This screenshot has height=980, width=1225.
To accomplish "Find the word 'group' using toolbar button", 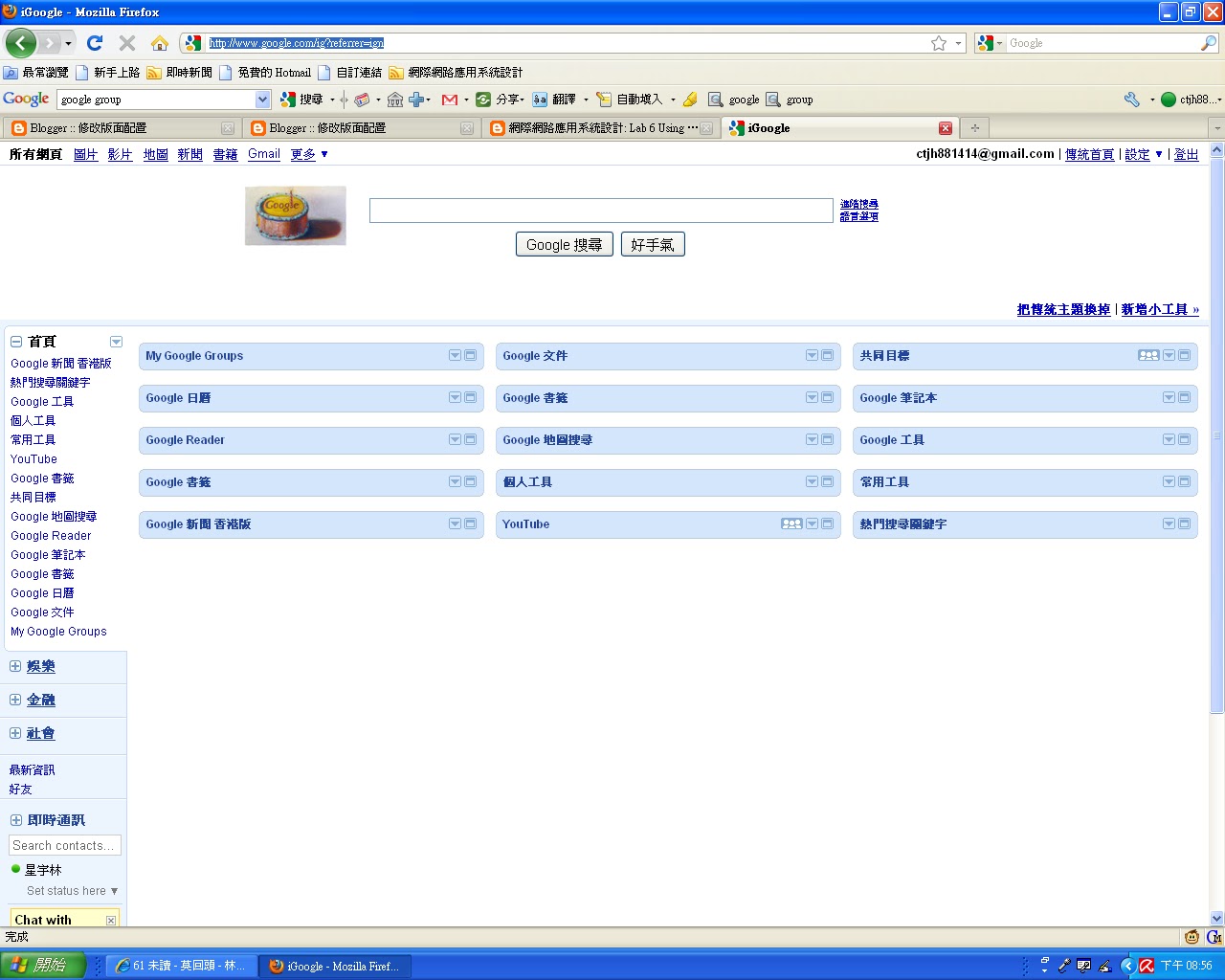I will point(790,100).
